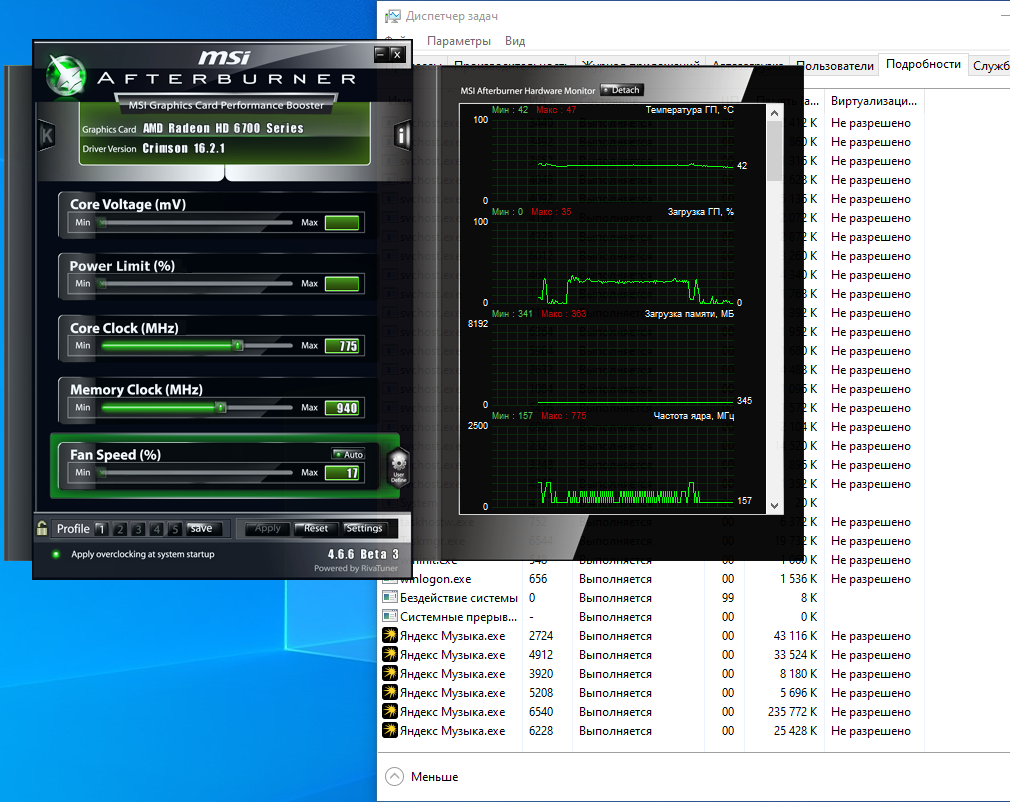Image resolution: width=1010 pixels, height=802 pixels.
Task: Minimize the MSI Afterburner window
Action: coord(381,54)
